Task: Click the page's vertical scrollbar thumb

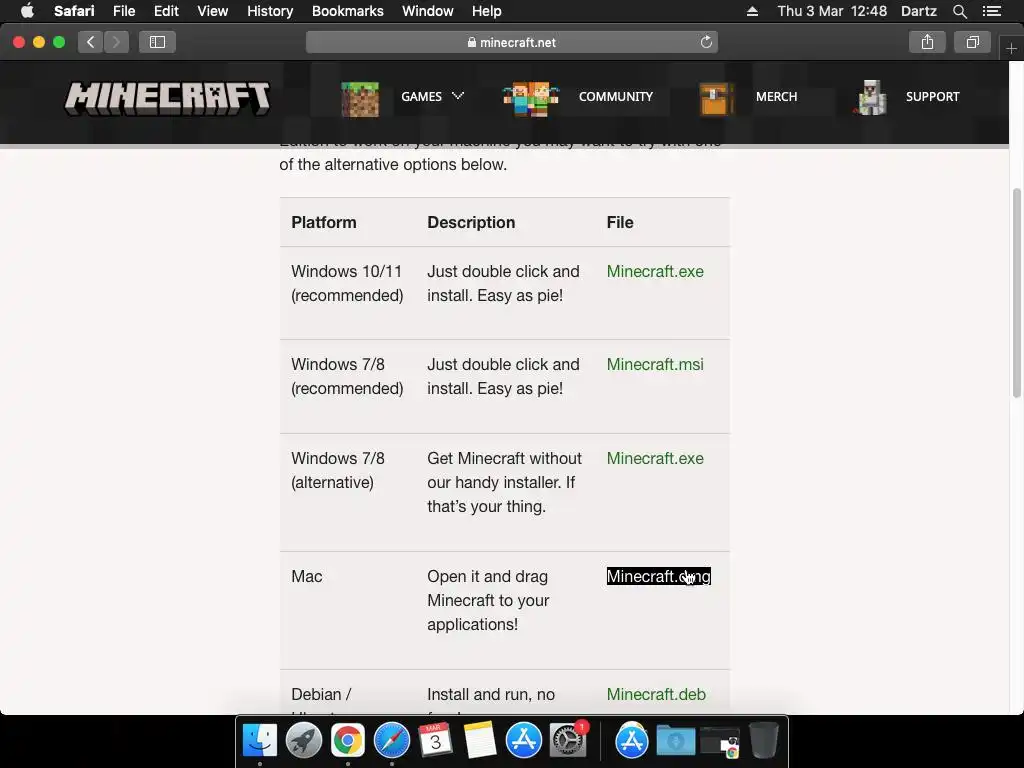Action: [x=1016, y=293]
